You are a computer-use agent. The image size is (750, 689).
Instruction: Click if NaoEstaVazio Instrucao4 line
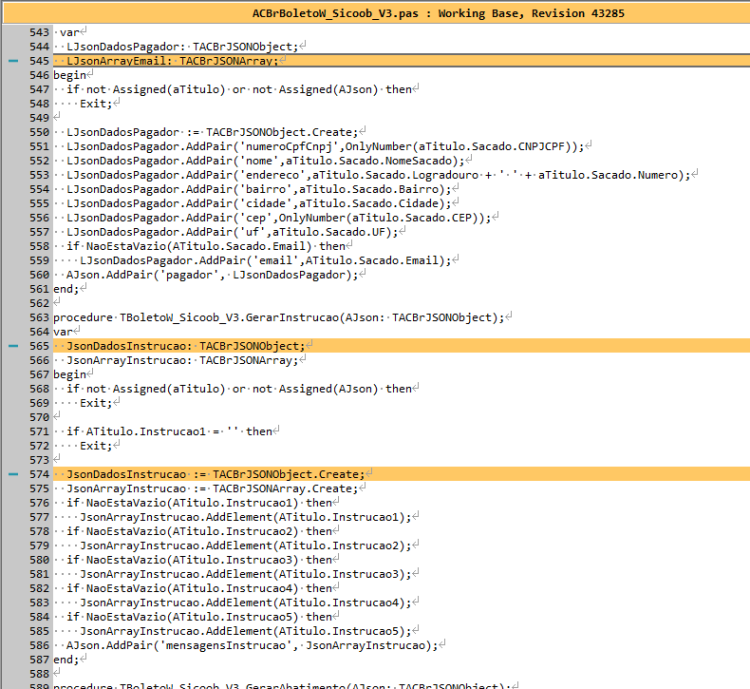click(x=199, y=588)
